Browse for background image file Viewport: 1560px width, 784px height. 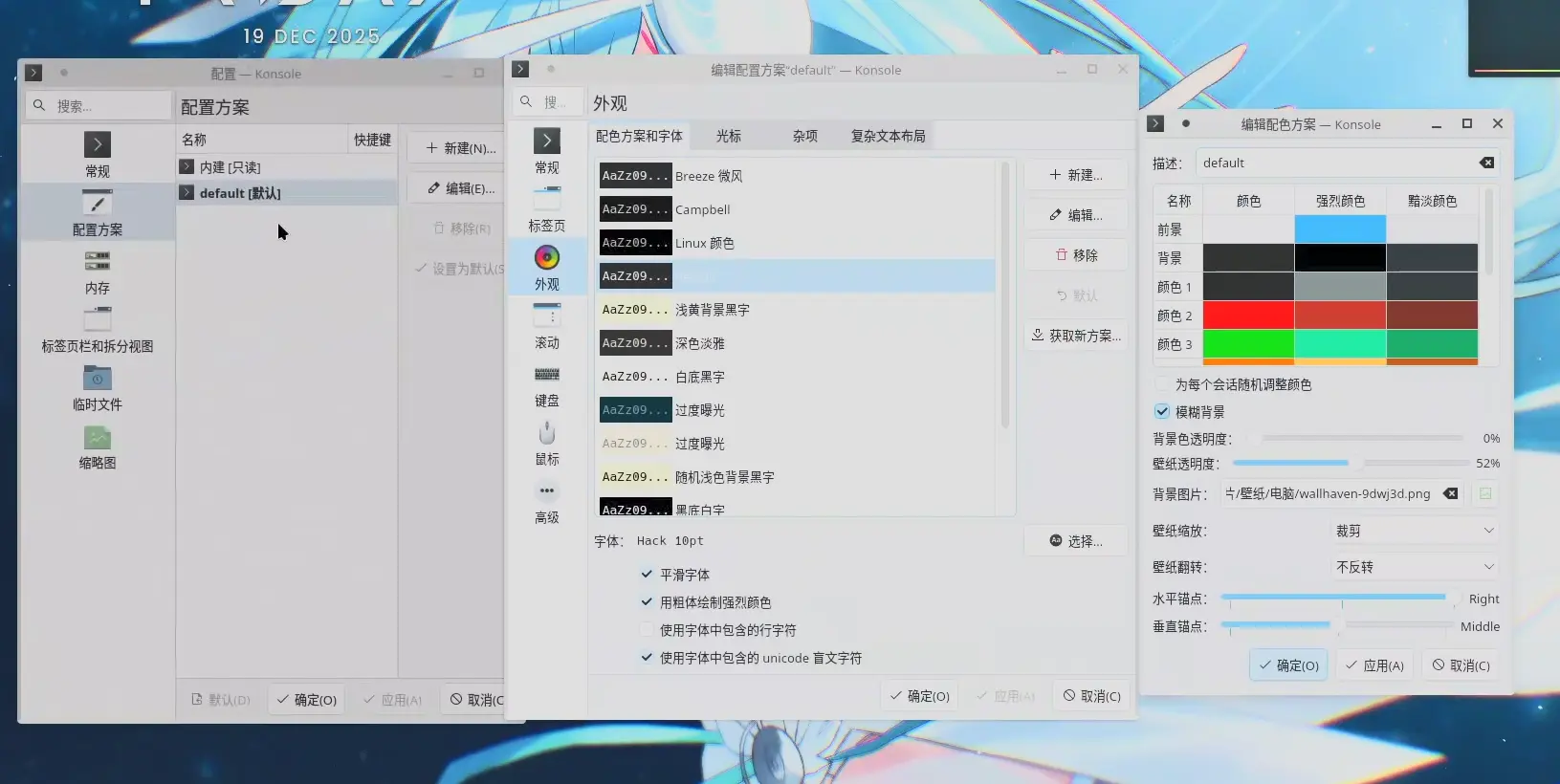(x=1485, y=493)
